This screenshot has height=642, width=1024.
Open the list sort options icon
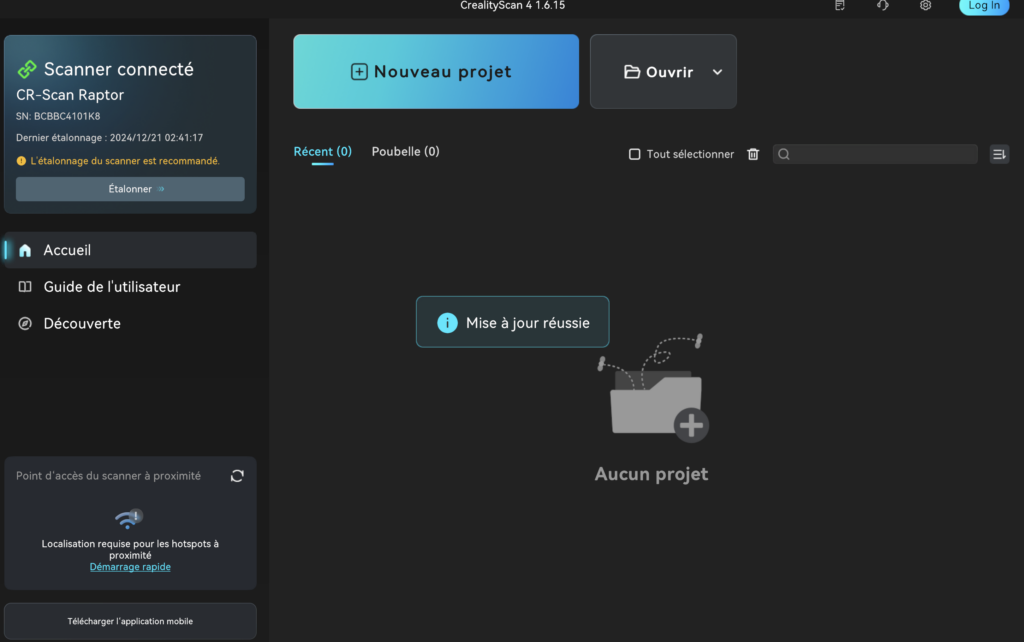point(999,154)
